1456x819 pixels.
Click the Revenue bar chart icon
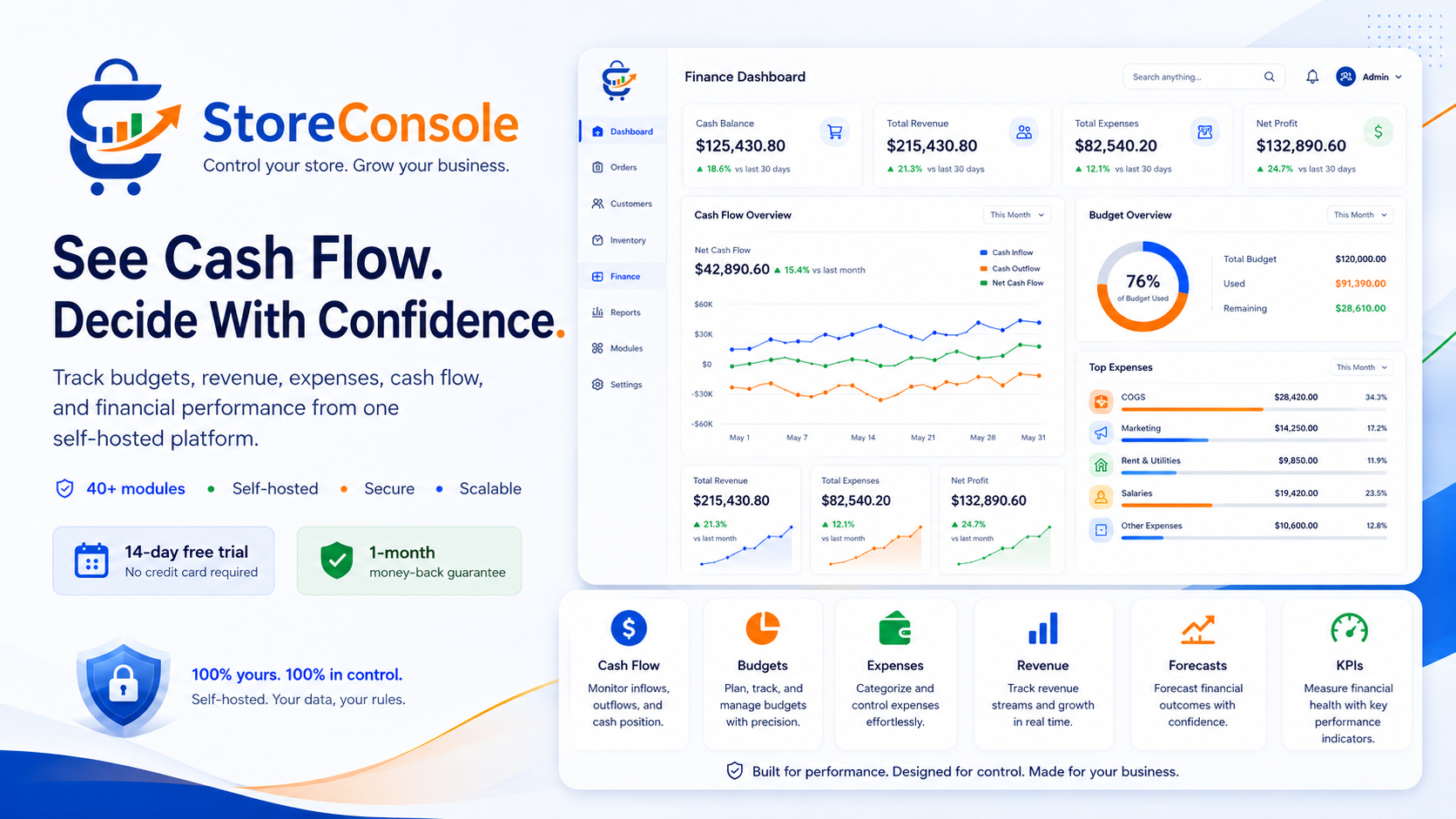1043,628
